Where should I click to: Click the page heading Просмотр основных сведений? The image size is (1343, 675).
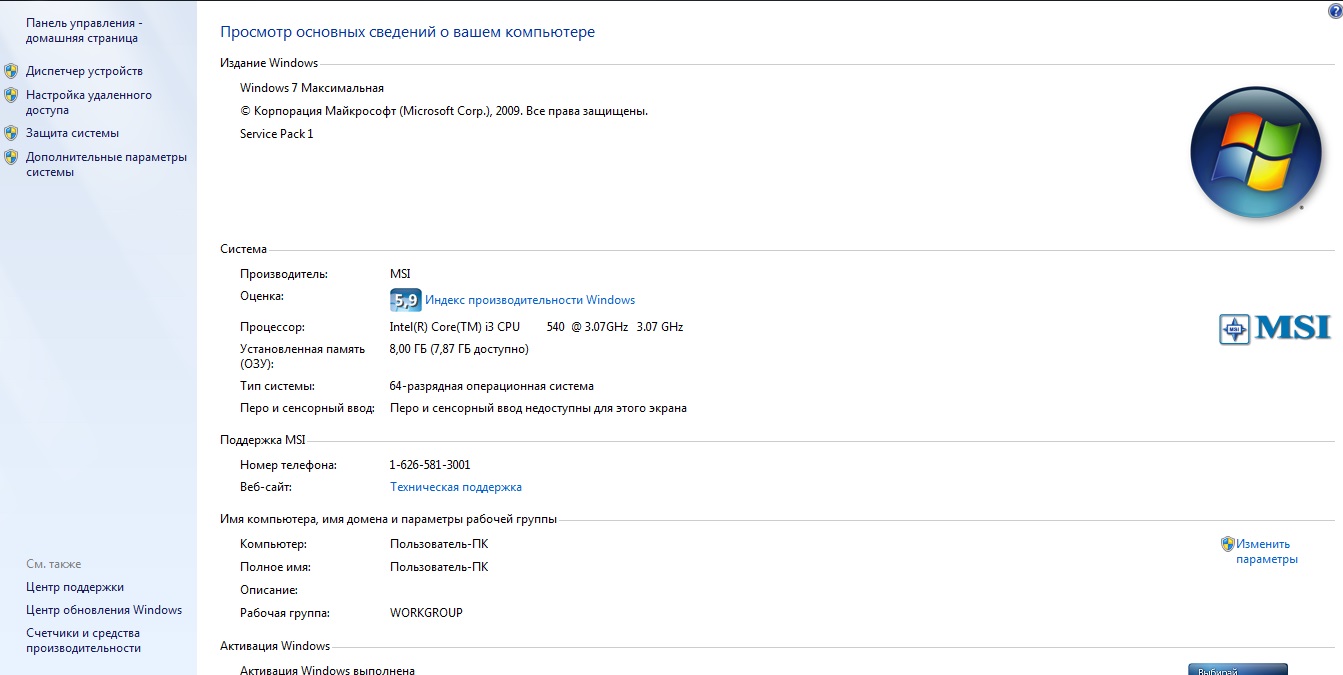(407, 32)
